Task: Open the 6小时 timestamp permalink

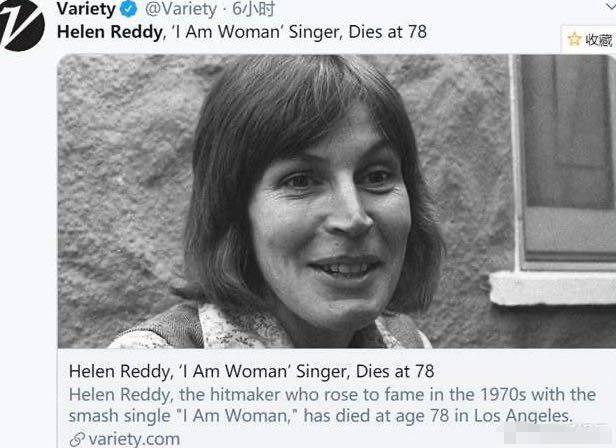Action: tap(253, 9)
